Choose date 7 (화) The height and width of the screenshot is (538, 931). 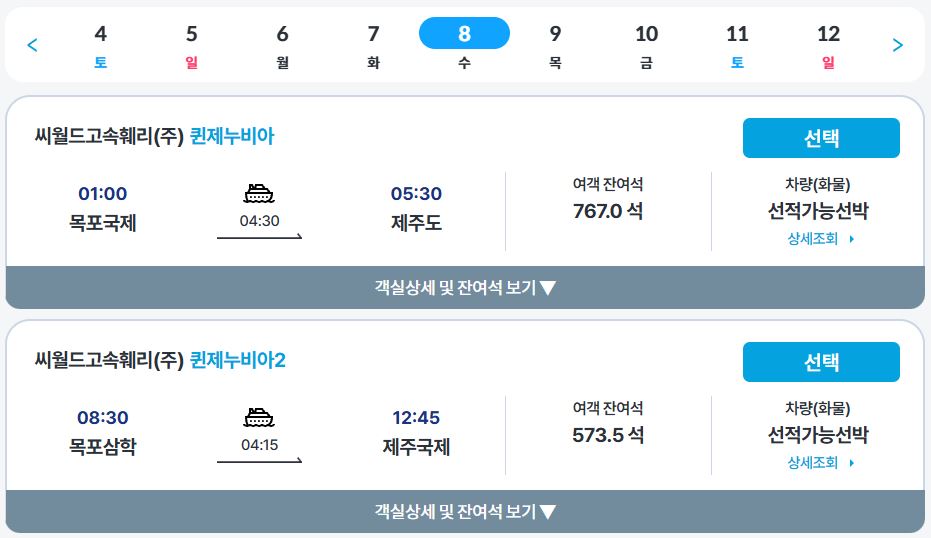point(373,45)
